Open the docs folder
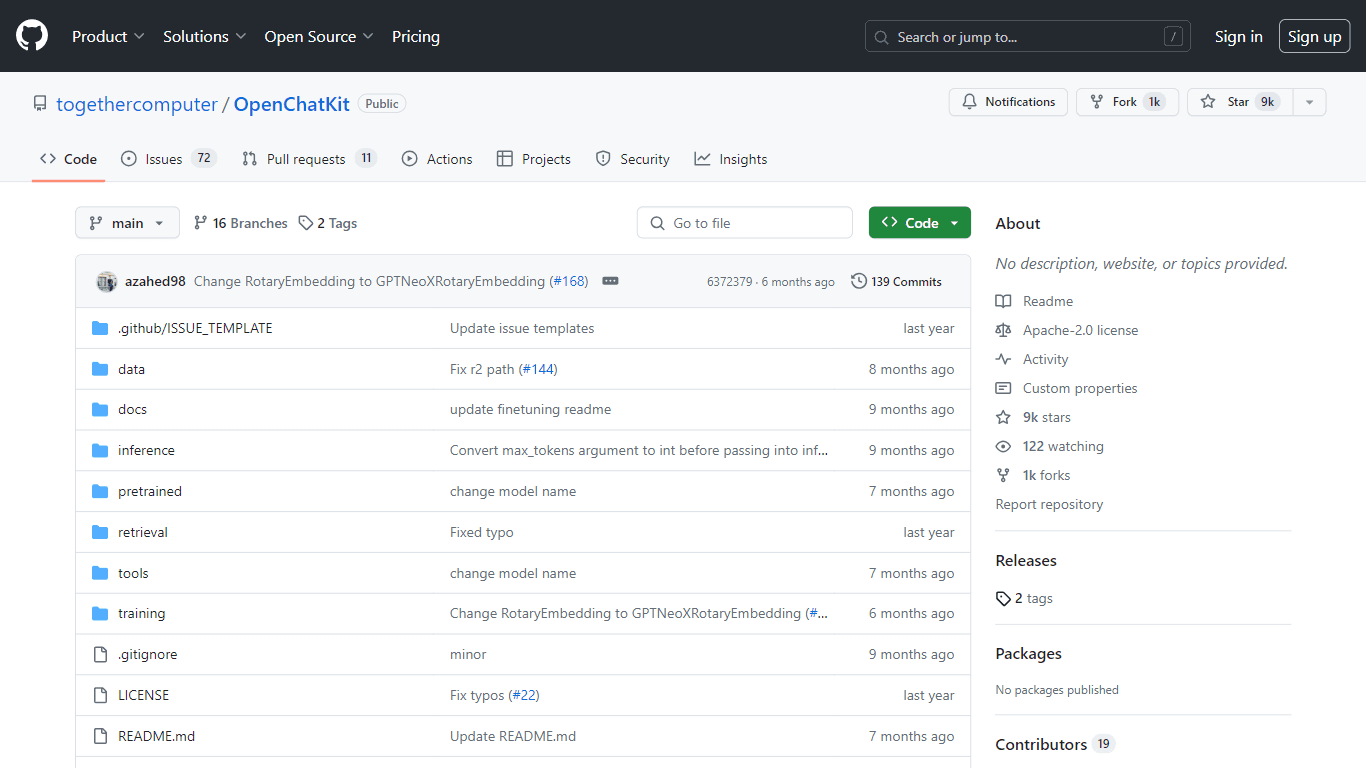The image size is (1366, 768). click(132, 410)
